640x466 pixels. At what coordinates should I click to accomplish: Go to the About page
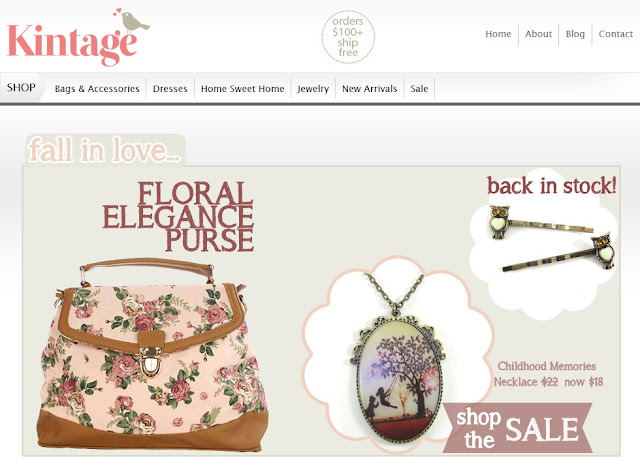coord(538,34)
